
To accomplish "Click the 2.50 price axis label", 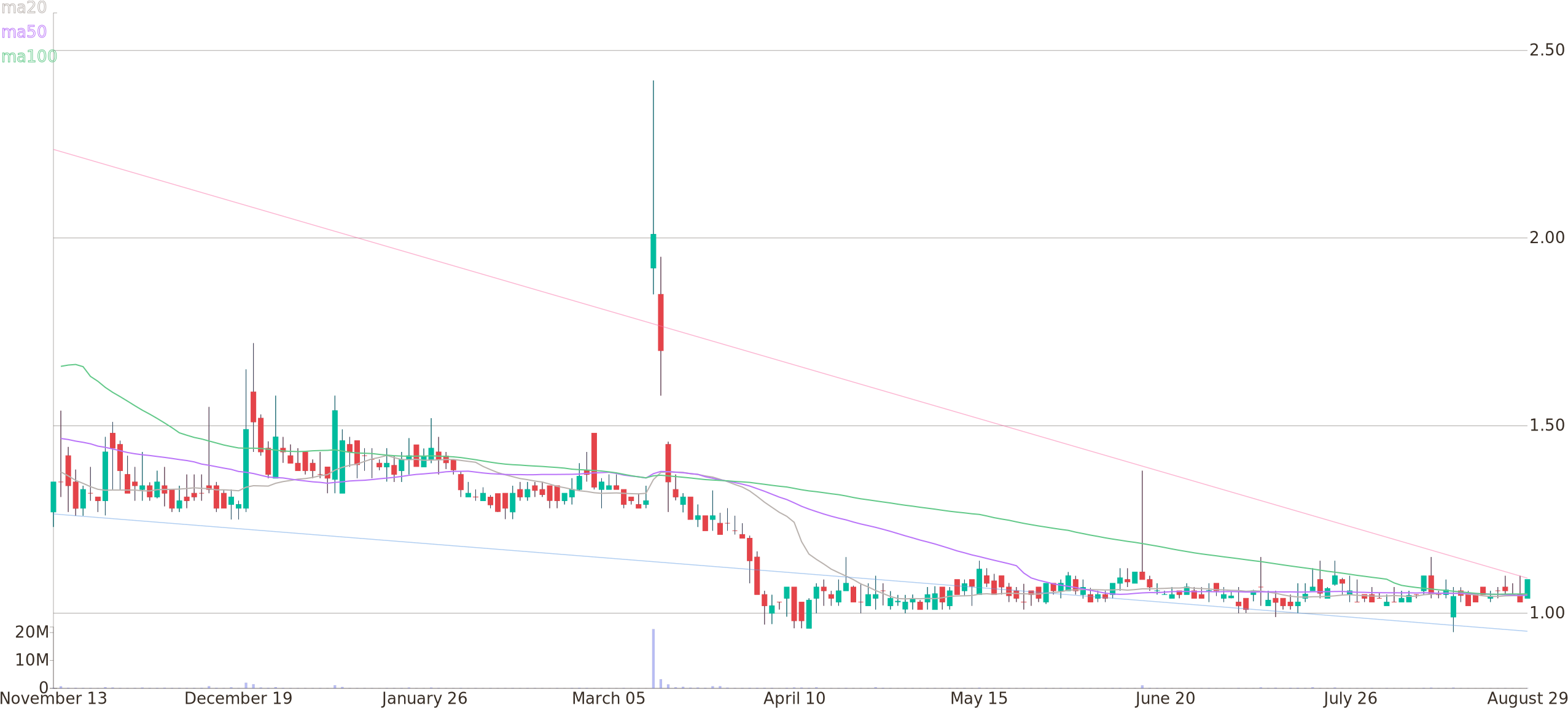I will [1546, 50].
